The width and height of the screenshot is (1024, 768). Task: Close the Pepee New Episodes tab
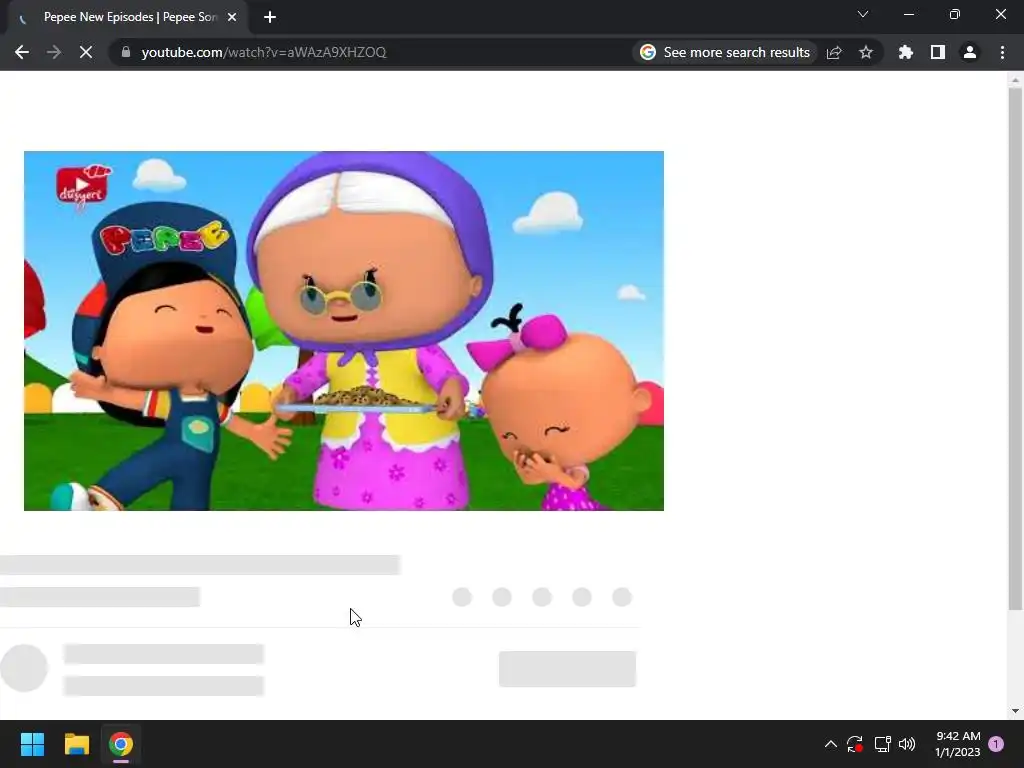[x=232, y=18]
